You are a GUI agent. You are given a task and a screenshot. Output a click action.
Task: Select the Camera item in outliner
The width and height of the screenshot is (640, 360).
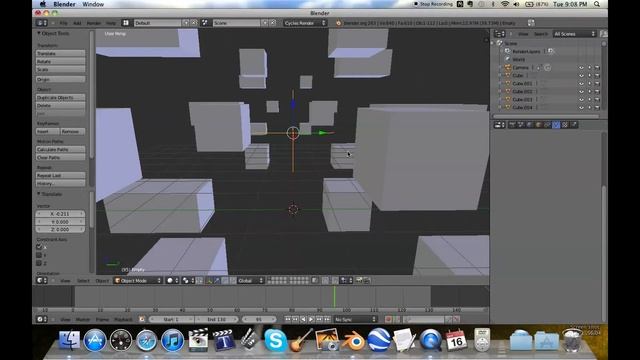pyautogui.click(x=520, y=67)
